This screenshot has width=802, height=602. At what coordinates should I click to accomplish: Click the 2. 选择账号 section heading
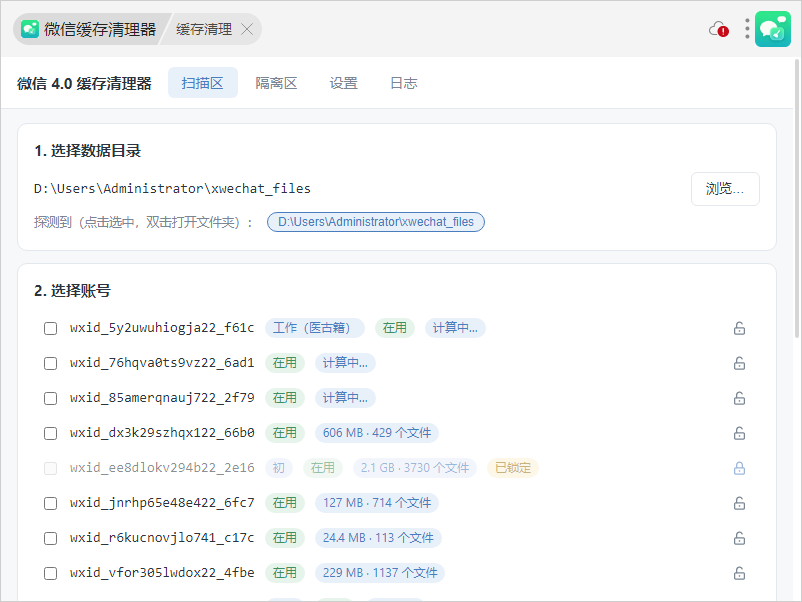[73, 291]
